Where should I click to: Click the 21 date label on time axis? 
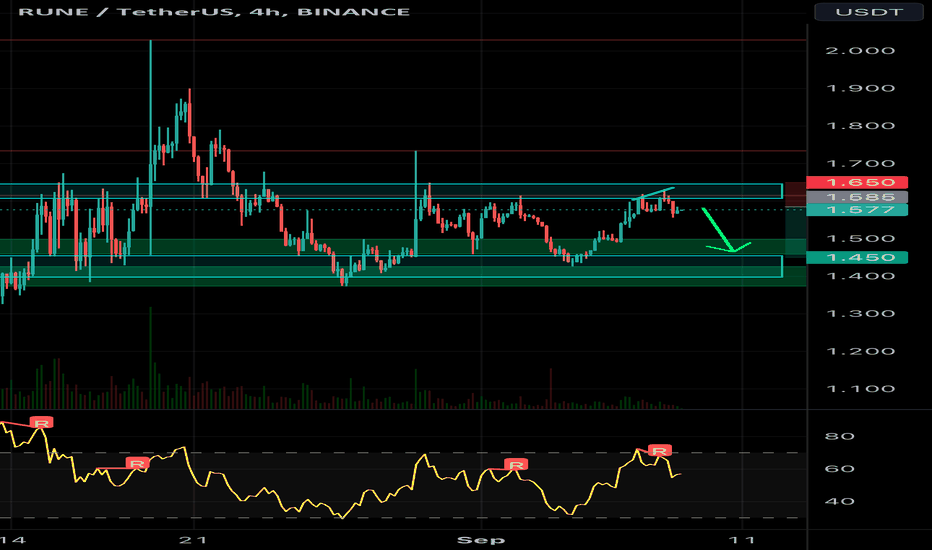point(194,540)
